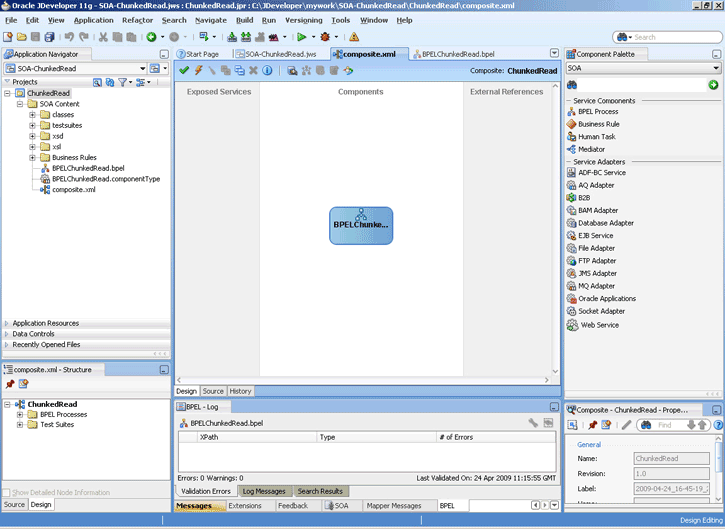Image resolution: width=725 pixels, height=529 pixels.
Task: Select the BPEL Process component
Action: pyautogui.click(x=598, y=111)
